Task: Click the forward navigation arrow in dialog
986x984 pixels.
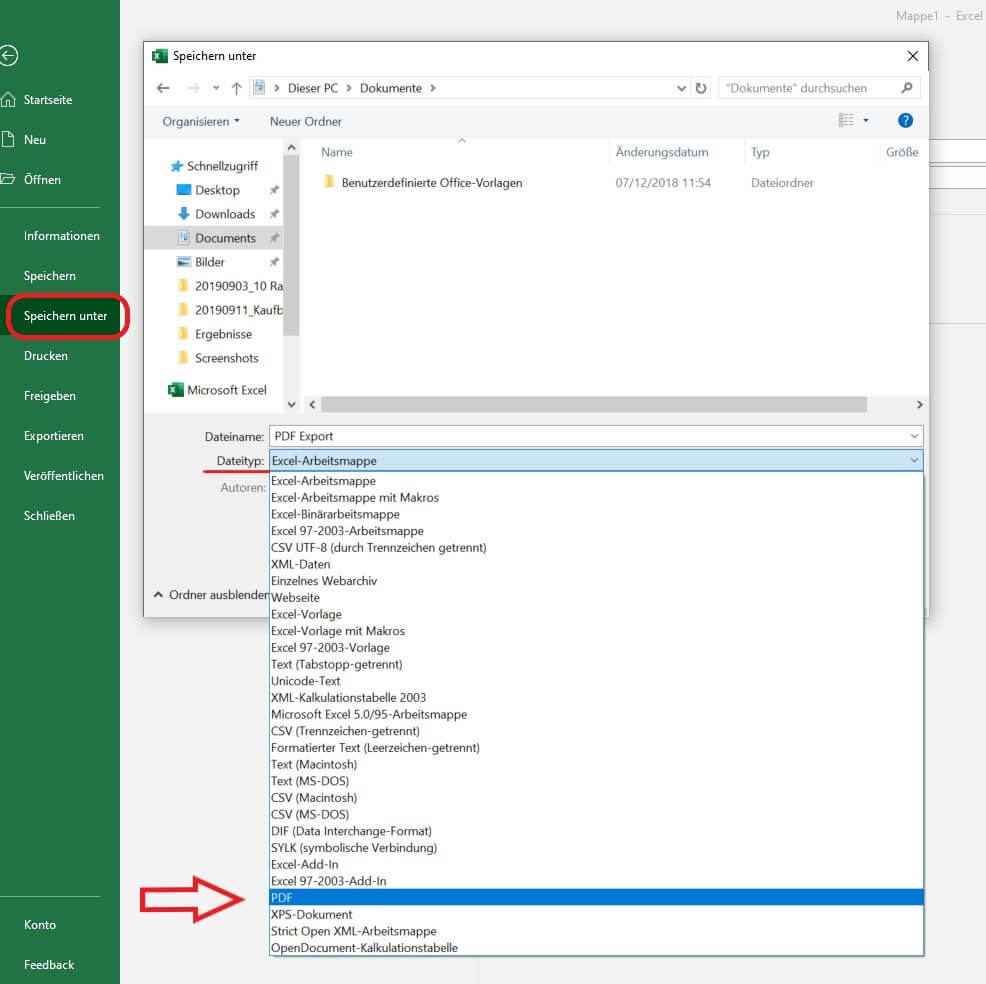Action: pos(193,88)
